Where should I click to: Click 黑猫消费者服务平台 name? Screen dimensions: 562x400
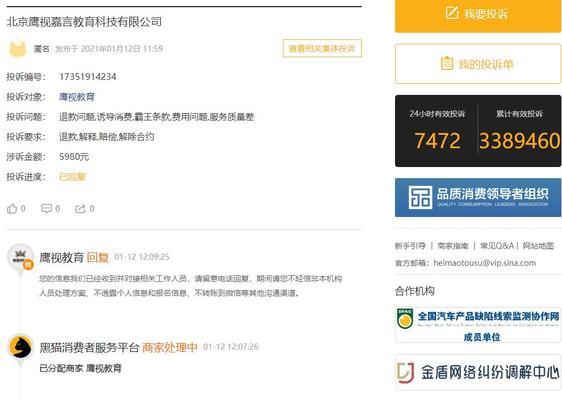(89, 347)
